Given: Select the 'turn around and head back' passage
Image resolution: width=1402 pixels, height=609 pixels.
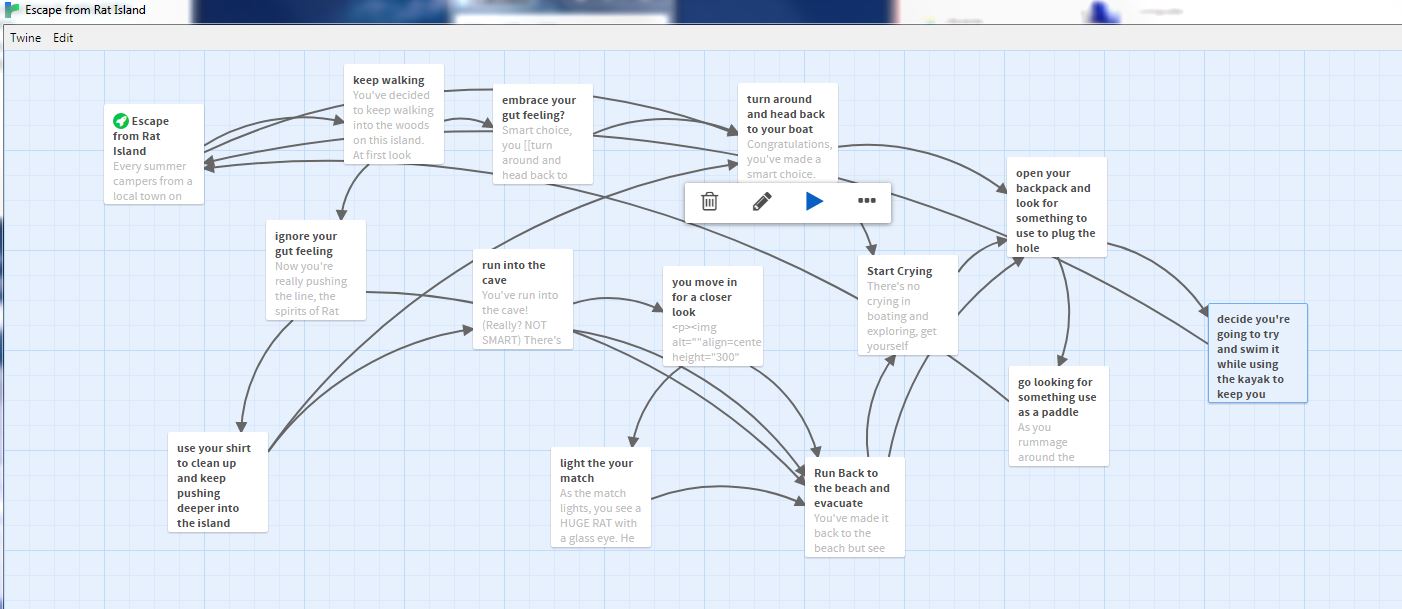Looking at the screenshot, I should [787, 132].
